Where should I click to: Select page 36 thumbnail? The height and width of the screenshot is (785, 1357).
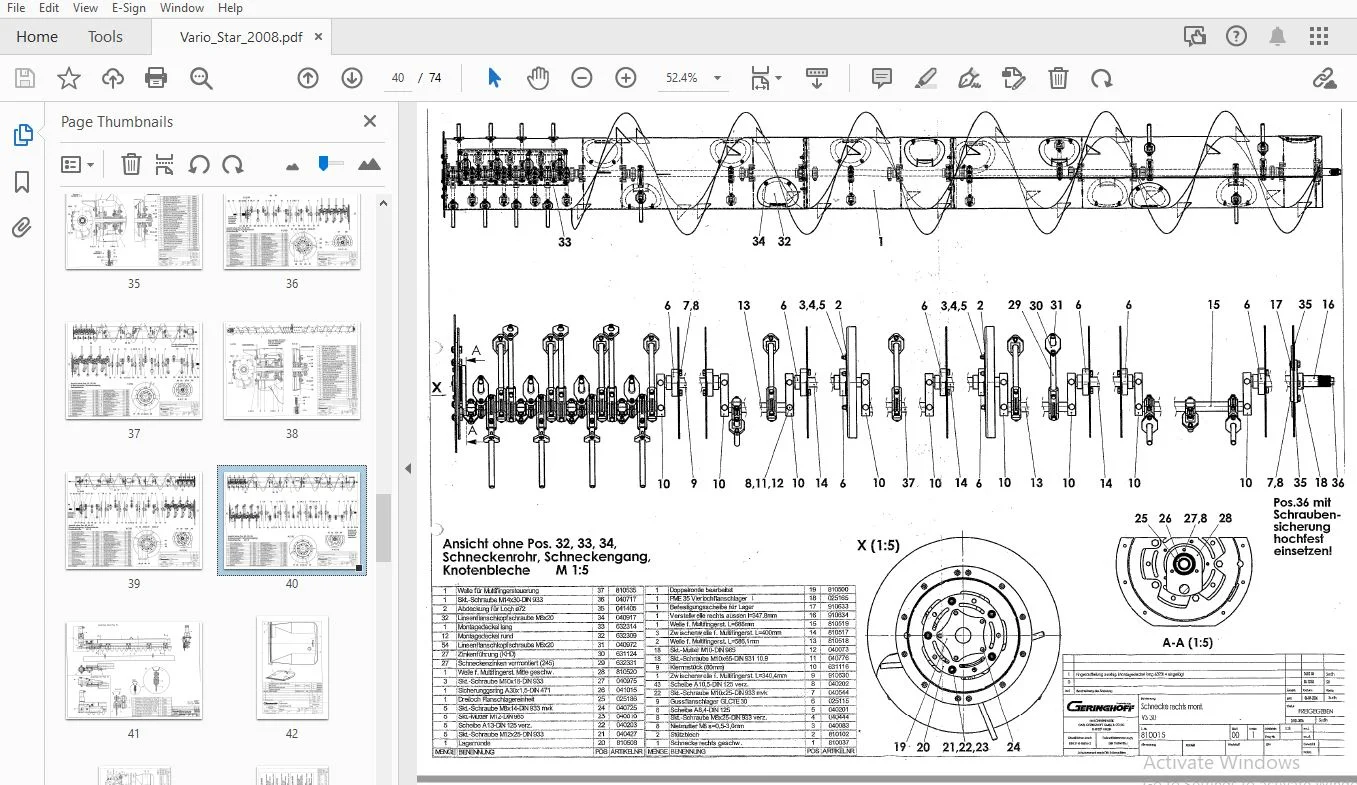(291, 232)
